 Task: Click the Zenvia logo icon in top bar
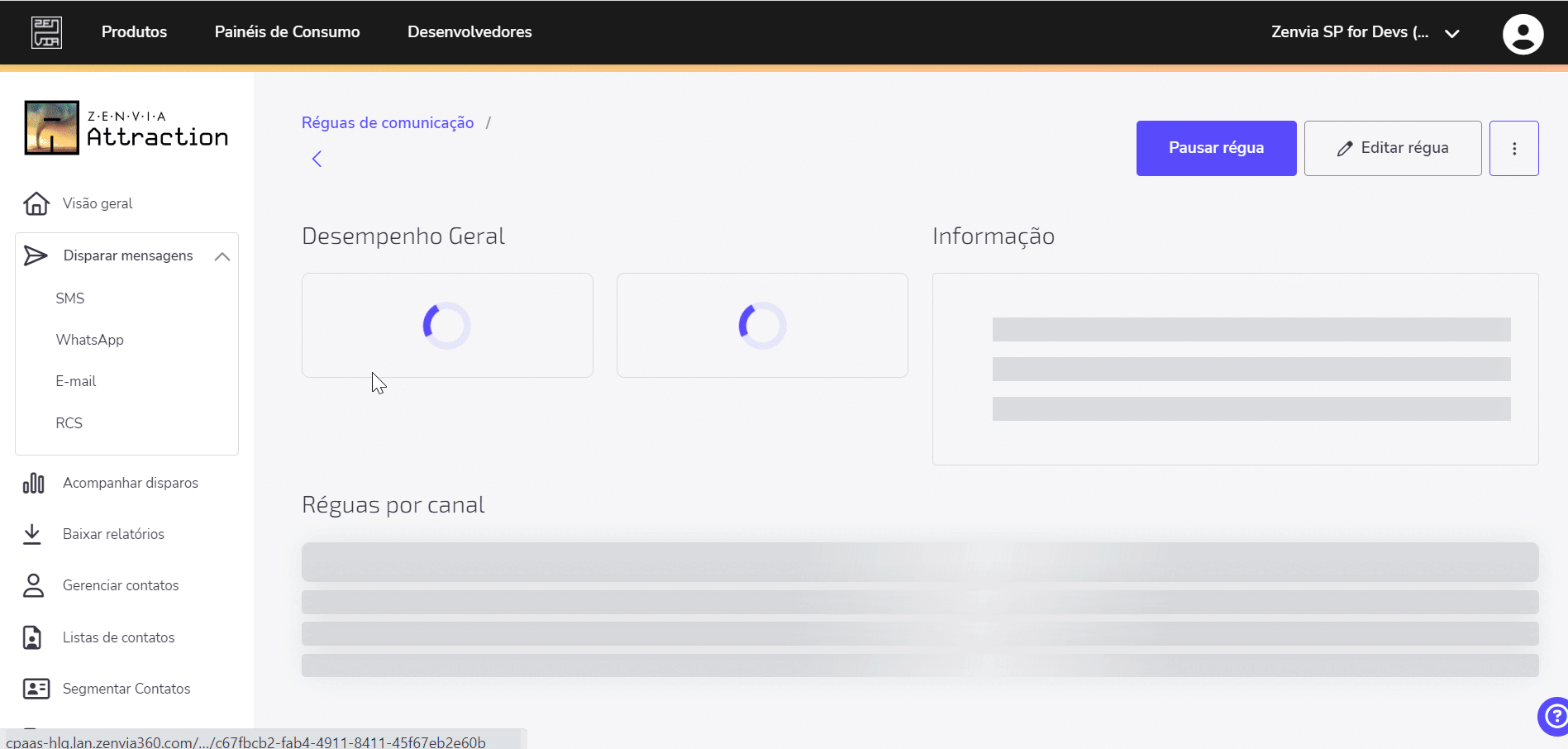pyautogui.click(x=46, y=32)
